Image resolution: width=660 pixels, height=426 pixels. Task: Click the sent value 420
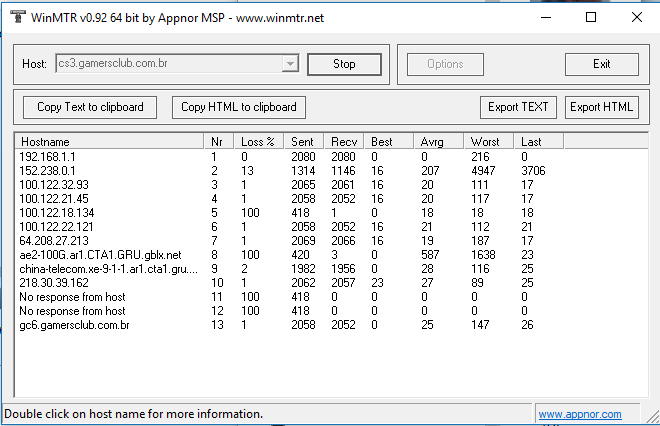point(300,255)
